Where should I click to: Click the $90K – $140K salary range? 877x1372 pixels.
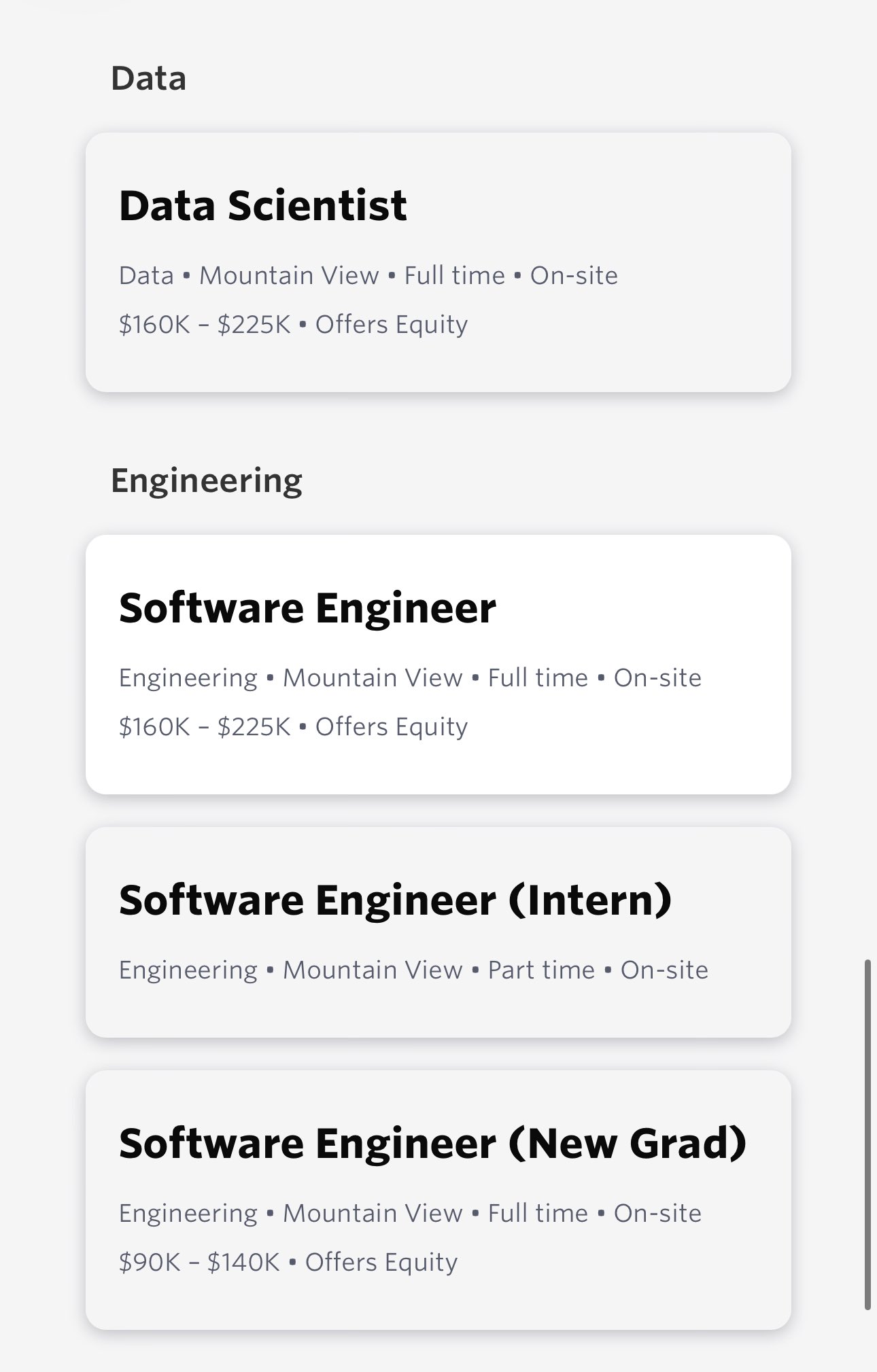click(x=199, y=1263)
